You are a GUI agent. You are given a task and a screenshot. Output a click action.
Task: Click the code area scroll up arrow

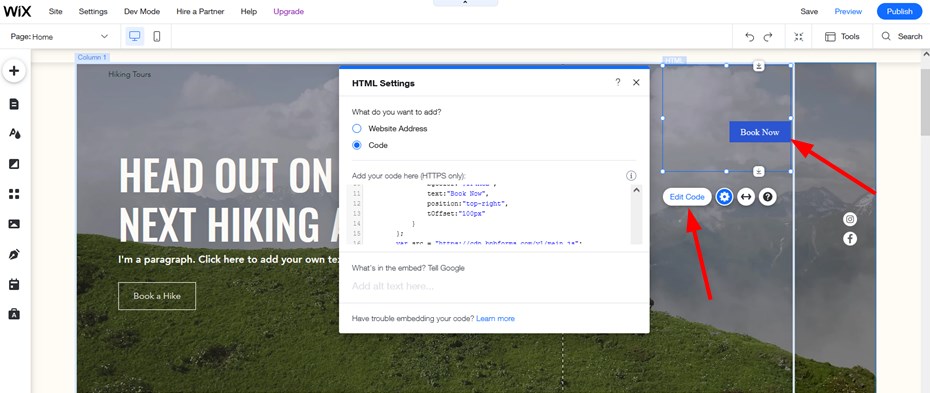(636, 190)
